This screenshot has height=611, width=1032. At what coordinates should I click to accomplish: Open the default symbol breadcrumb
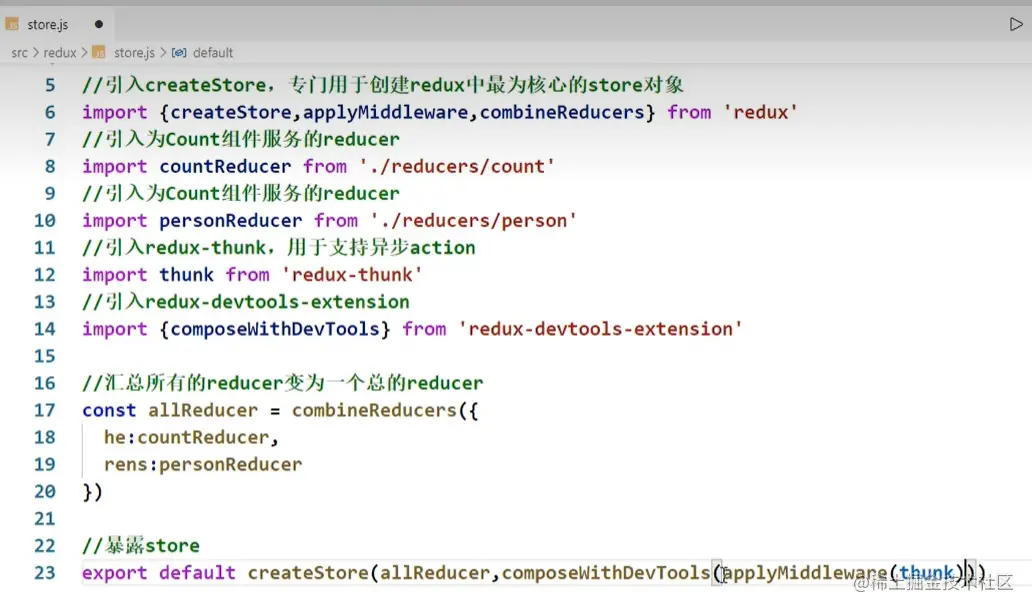213,53
